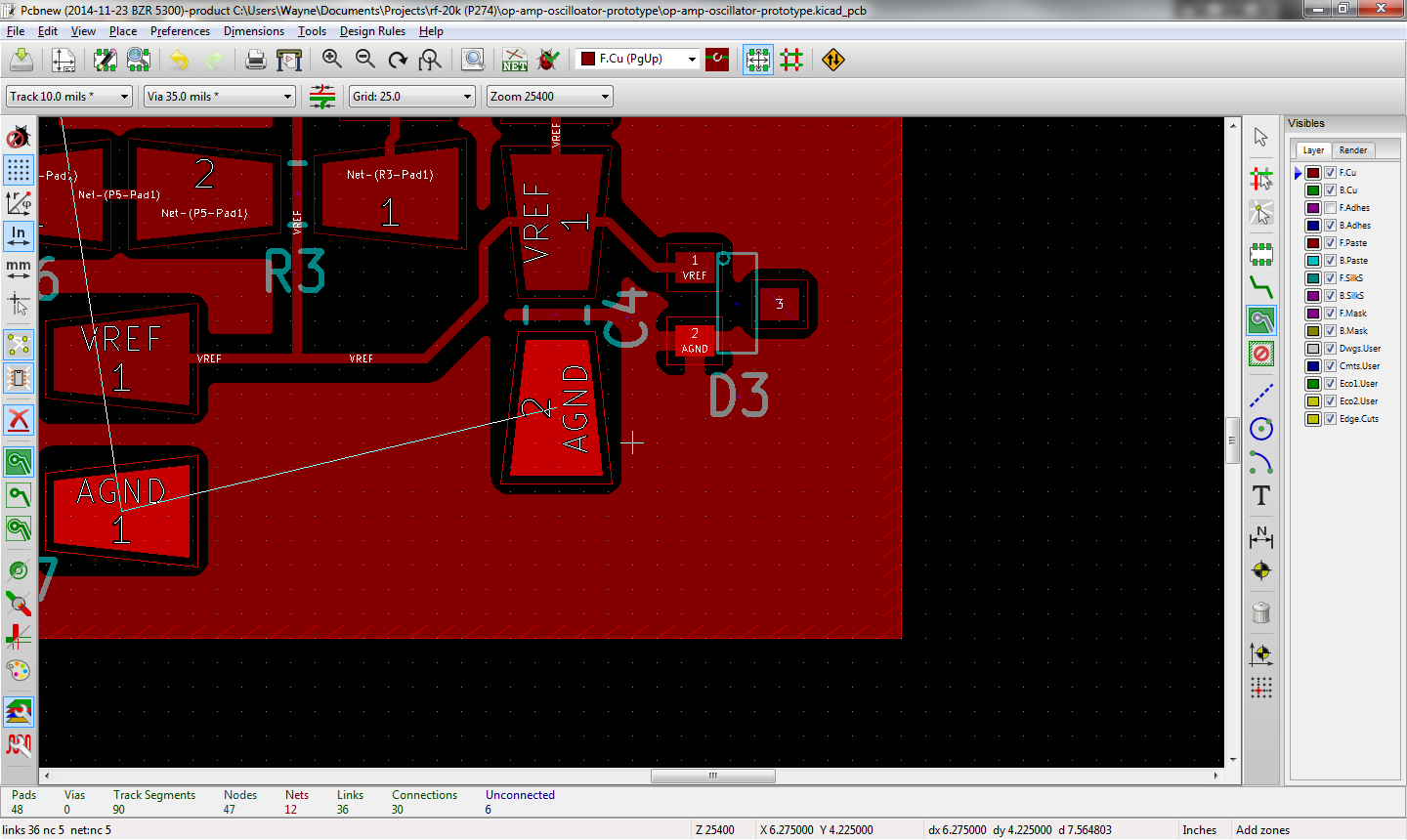This screenshot has height=840, width=1407.
Task: Switch to the Render tab
Action: click(x=1352, y=150)
